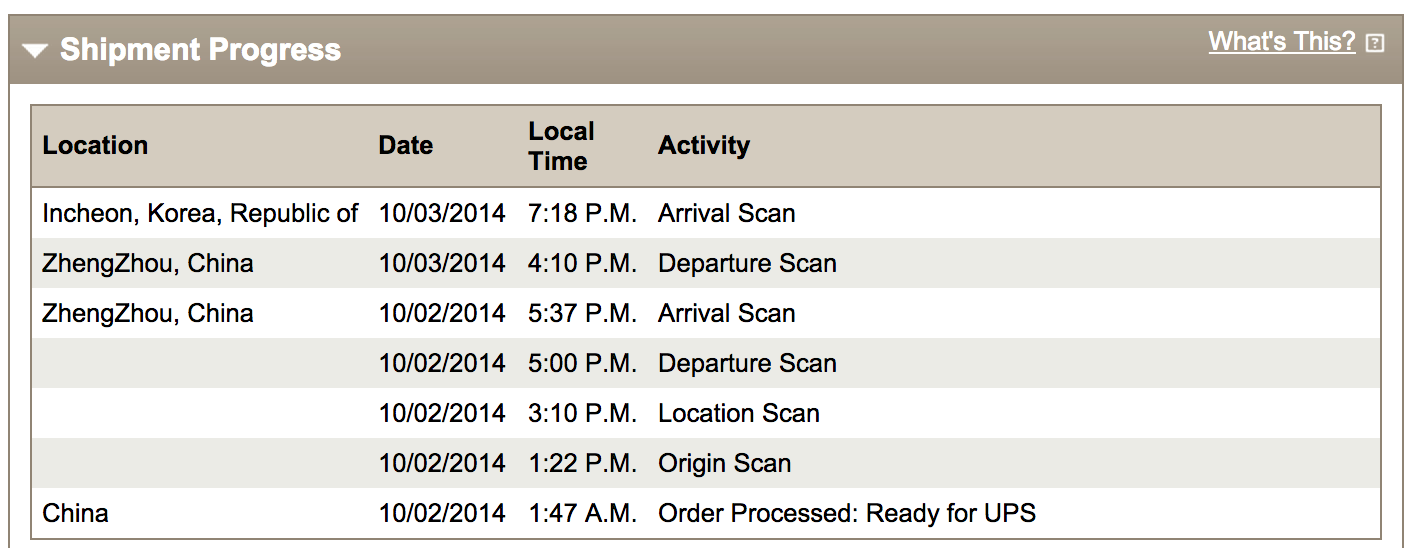The width and height of the screenshot is (1414, 548).
Task: Click "Order Processed: Ready for UPS" activity
Action: [846, 513]
